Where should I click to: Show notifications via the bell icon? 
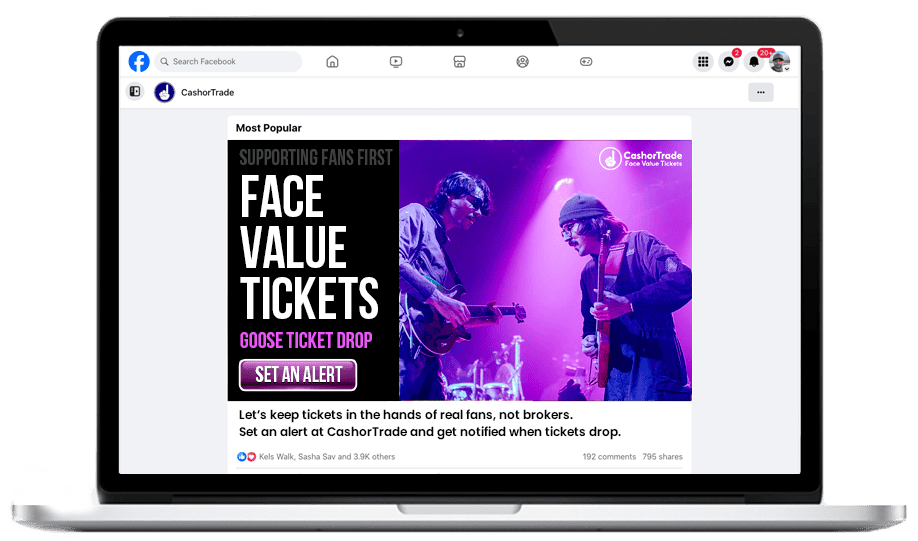pos(755,62)
